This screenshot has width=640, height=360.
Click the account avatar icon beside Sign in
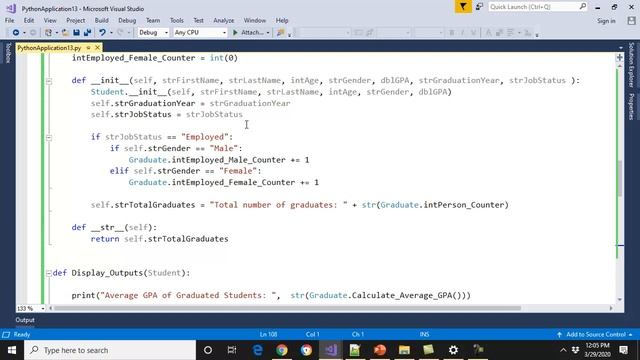631,21
